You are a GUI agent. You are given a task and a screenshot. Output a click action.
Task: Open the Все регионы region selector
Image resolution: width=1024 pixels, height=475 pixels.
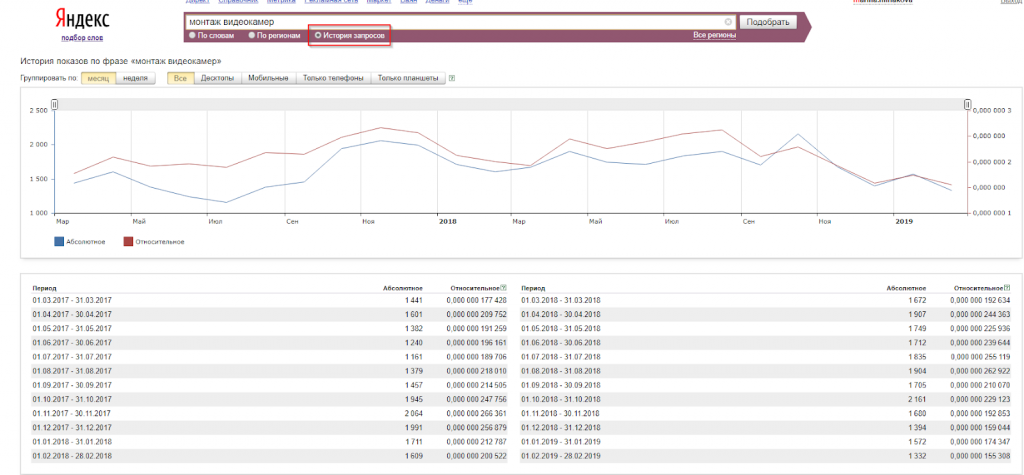pyautogui.click(x=714, y=35)
